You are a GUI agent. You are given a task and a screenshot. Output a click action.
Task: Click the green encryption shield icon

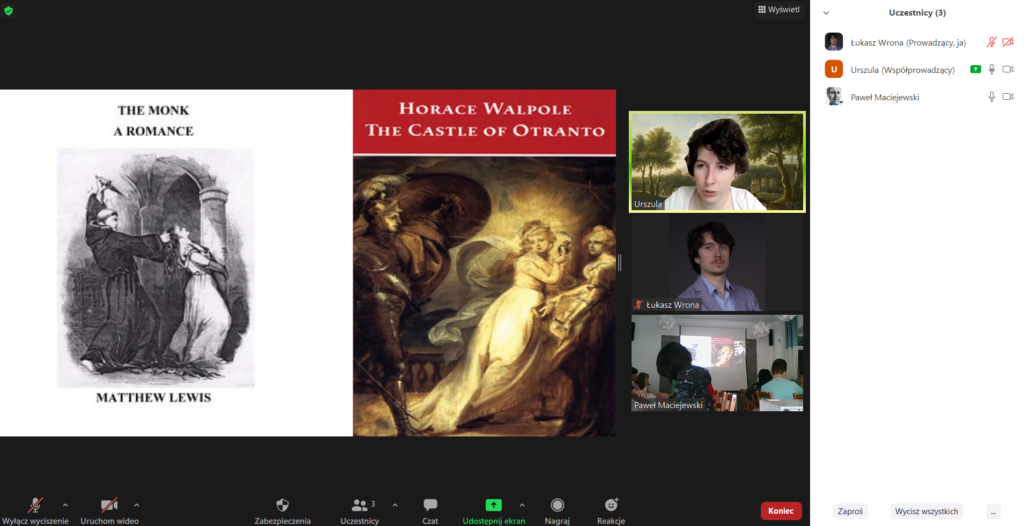coord(9,10)
